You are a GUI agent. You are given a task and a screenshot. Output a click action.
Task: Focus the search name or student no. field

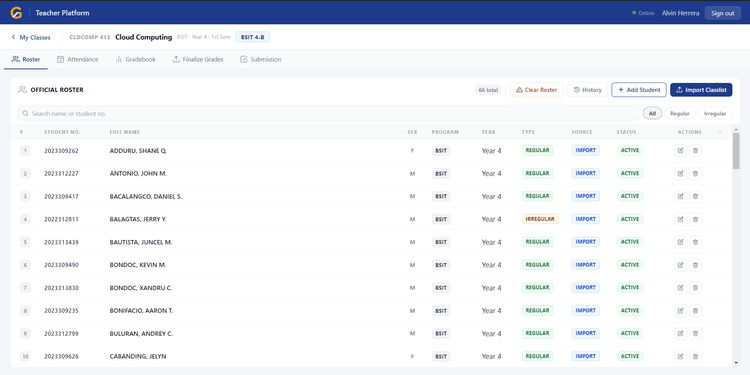click(328, 113)
